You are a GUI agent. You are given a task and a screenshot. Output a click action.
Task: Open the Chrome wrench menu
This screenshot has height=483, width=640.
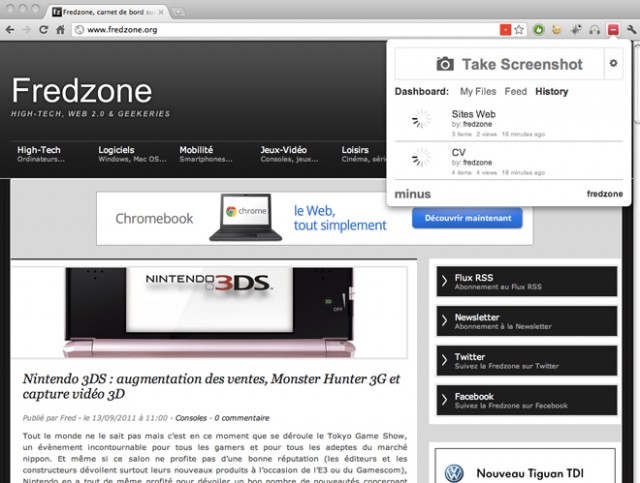pos(631,29)
